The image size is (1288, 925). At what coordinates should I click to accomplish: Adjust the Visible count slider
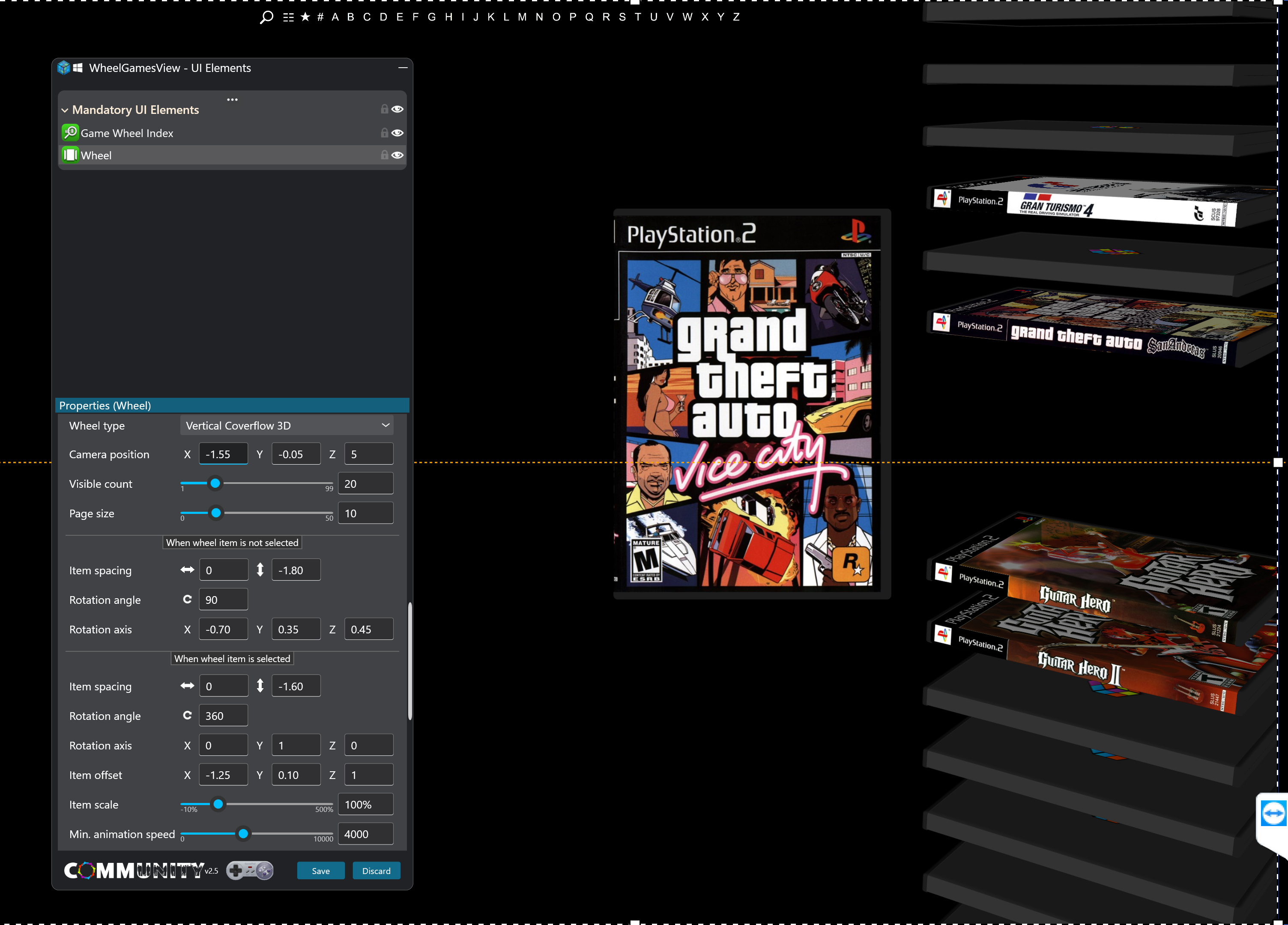coord(215,483)
